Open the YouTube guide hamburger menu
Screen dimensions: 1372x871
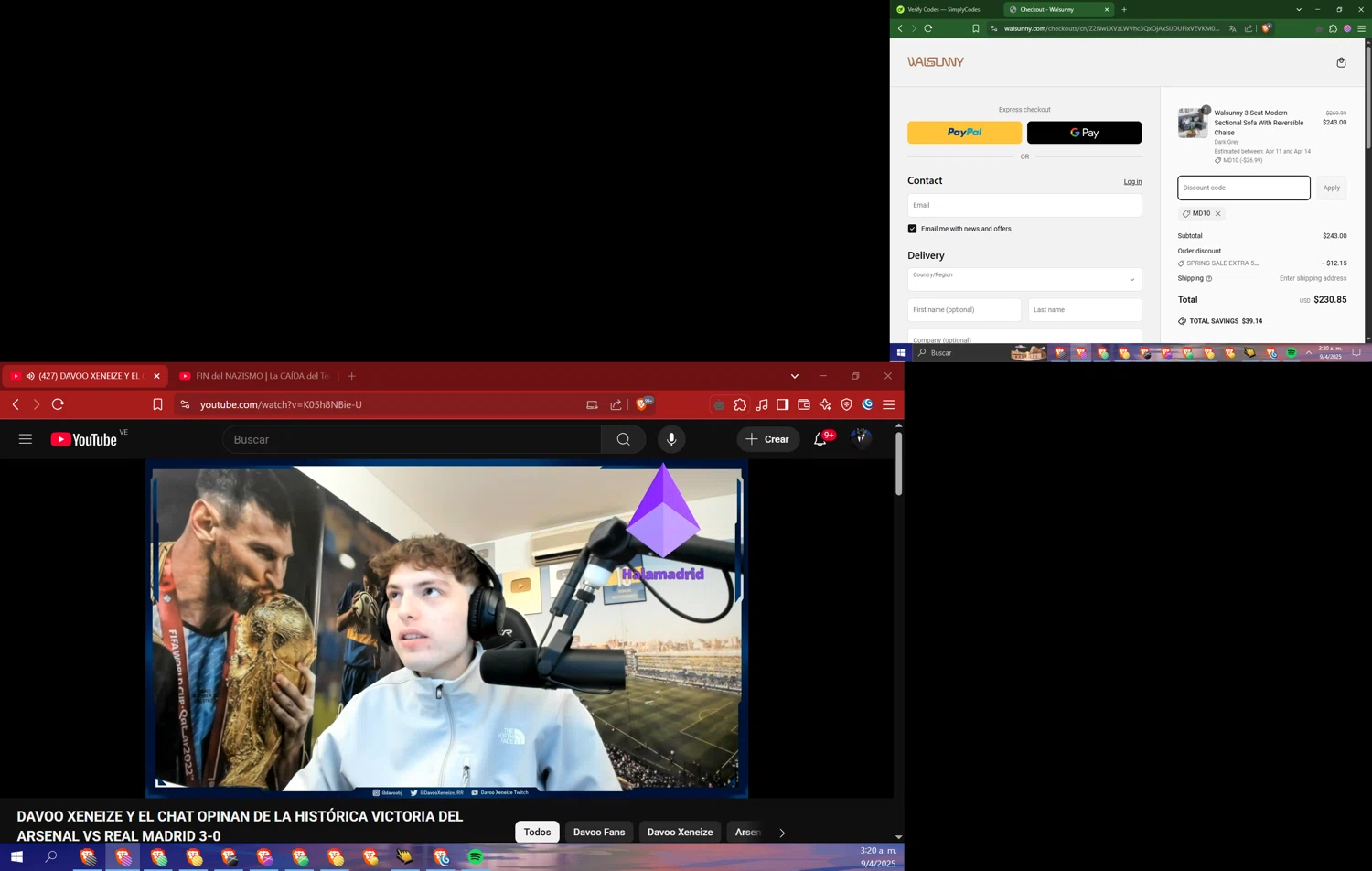[26, 439]
